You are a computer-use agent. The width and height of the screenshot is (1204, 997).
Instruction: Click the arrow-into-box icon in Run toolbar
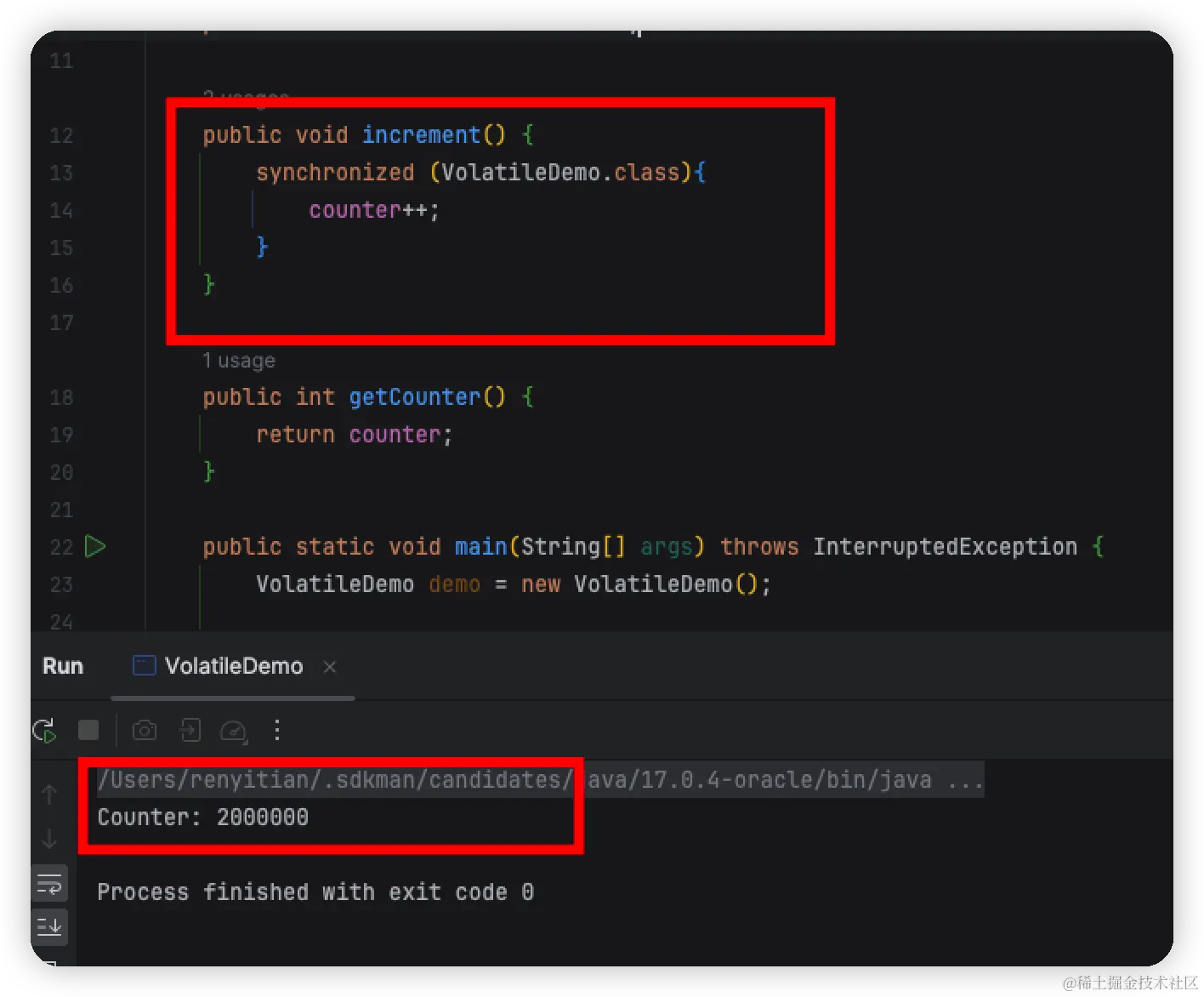[x=190, y=730]
